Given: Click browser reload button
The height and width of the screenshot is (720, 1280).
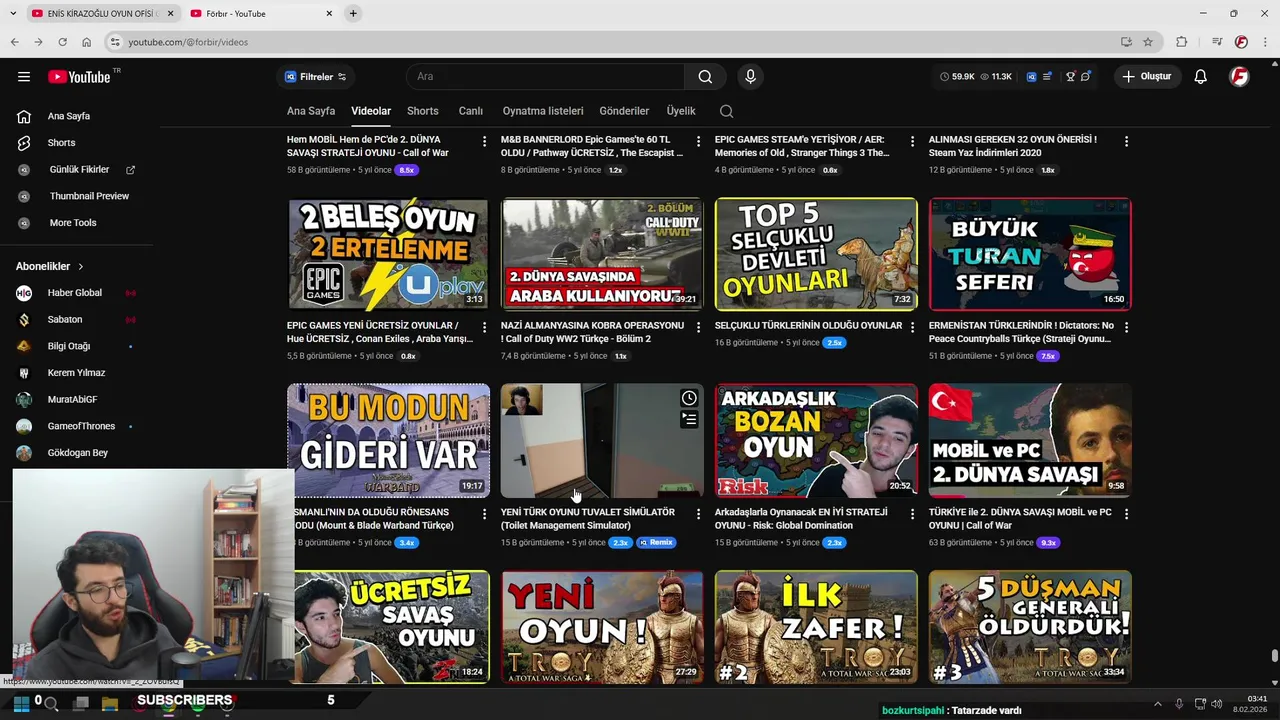Looking at the screenshot, I should pyautogui.click(x=62, y=42).
